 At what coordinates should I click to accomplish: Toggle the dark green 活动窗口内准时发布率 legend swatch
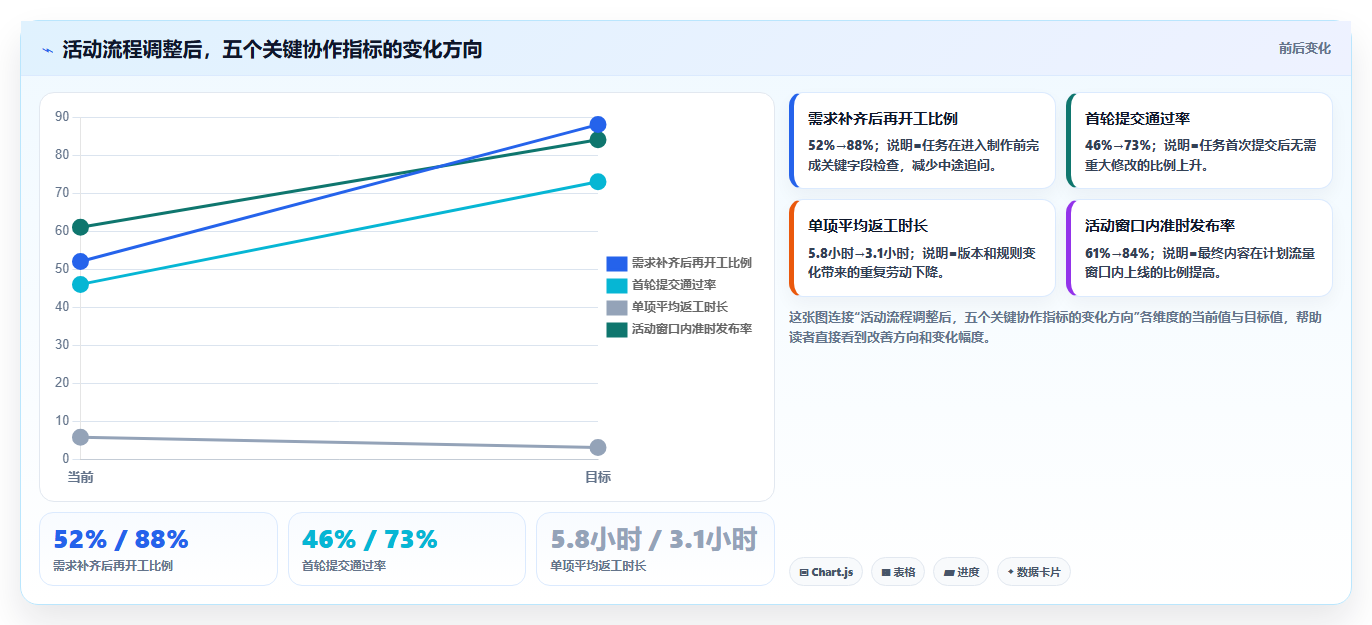coord(616,329)
